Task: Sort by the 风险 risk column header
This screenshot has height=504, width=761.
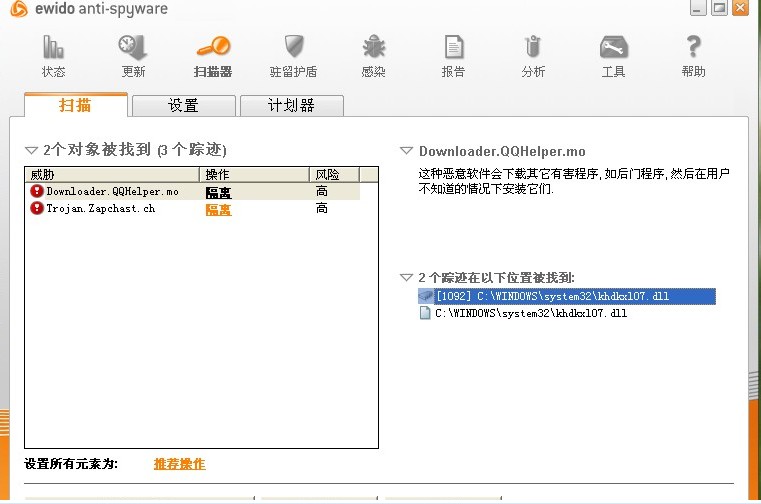Action: [334, 174]
